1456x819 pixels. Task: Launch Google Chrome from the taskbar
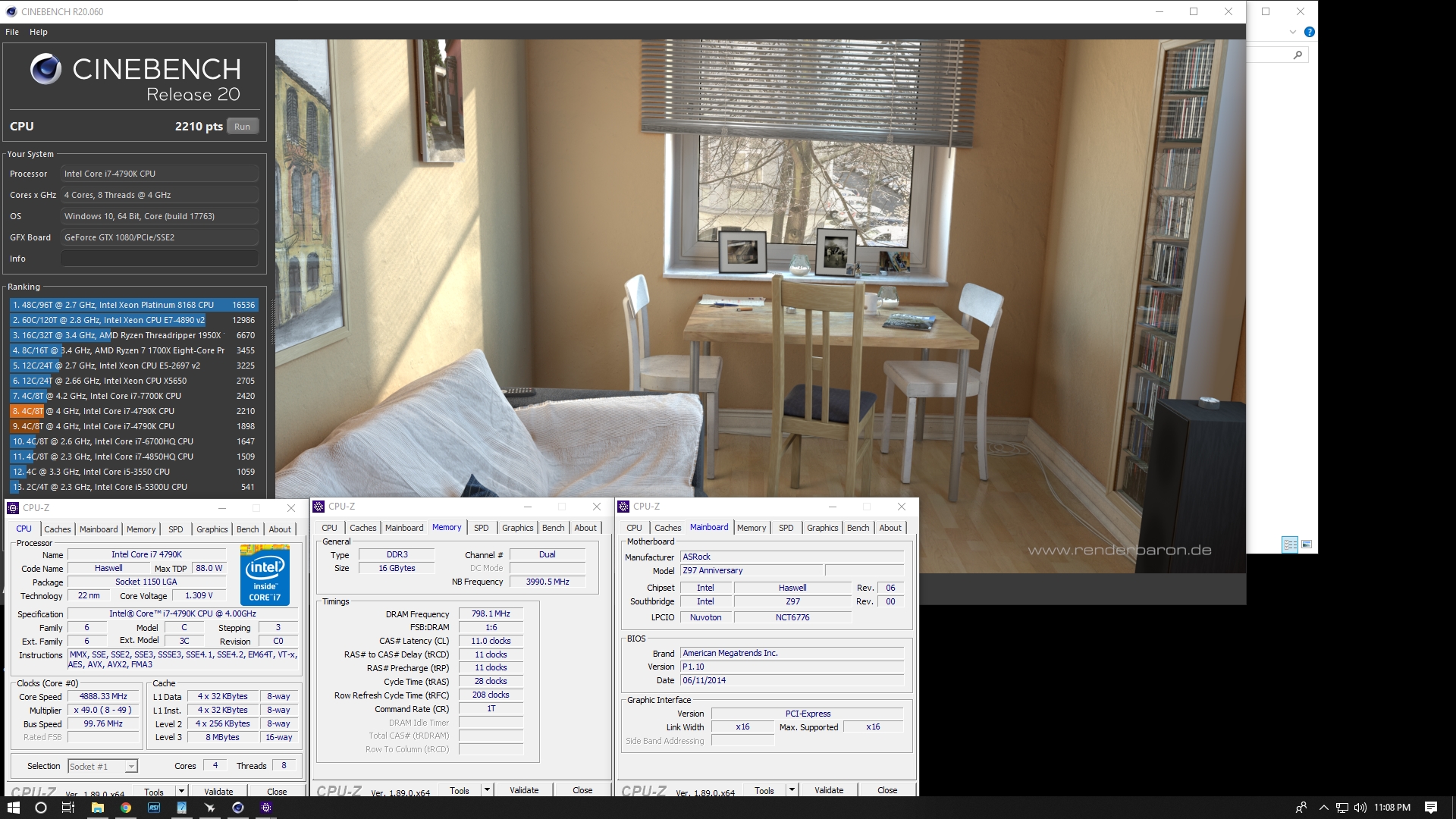coord(126,808)
